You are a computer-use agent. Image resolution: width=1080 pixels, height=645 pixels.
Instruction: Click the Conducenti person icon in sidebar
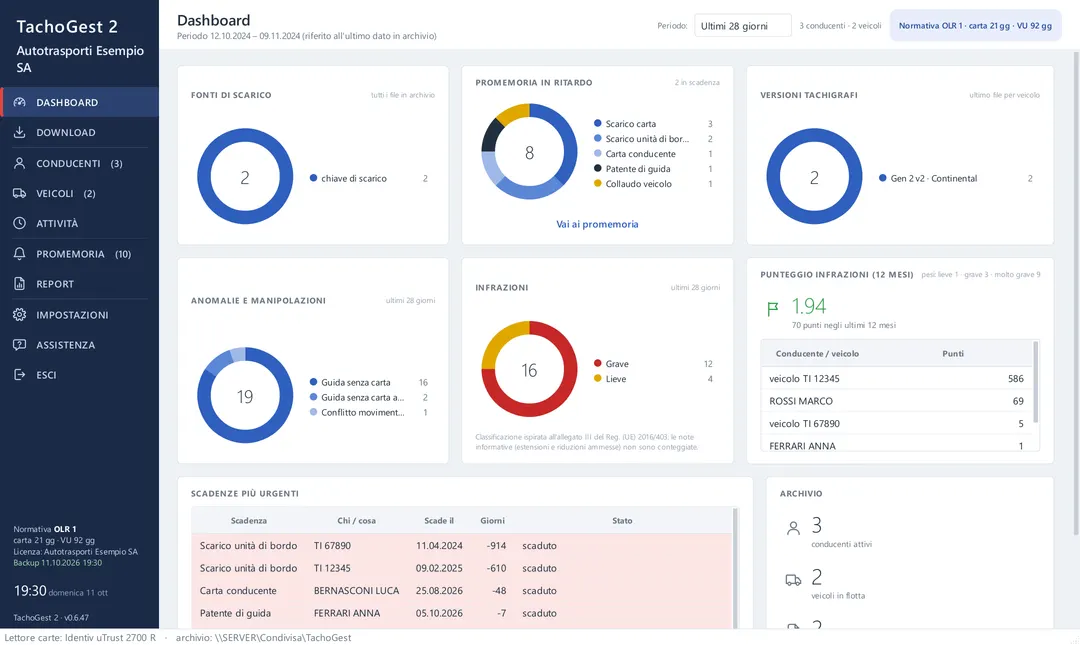tap(19, 163)
